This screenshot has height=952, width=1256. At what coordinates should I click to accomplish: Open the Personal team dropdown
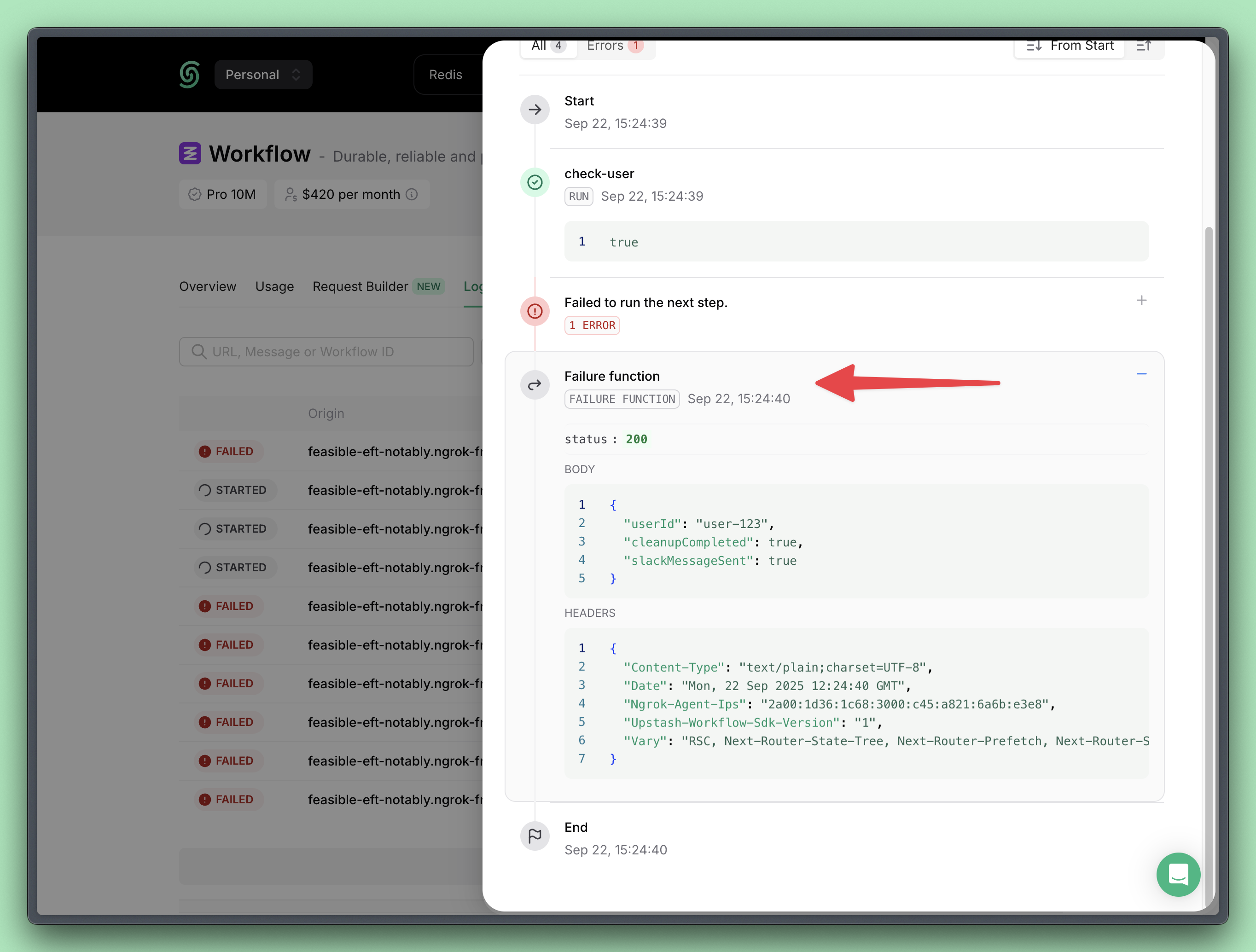[263, 75]
